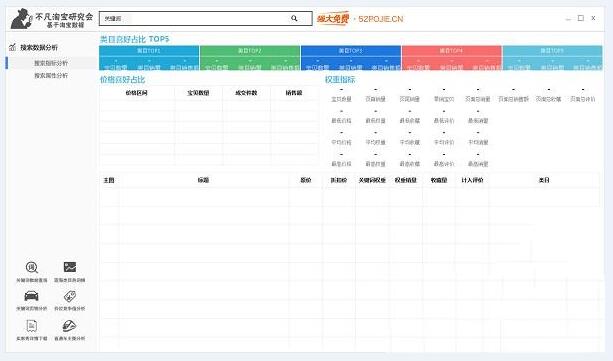Click the blue TOP1 category block
Viewport: 613px width, 361px height.
[149, 58]
